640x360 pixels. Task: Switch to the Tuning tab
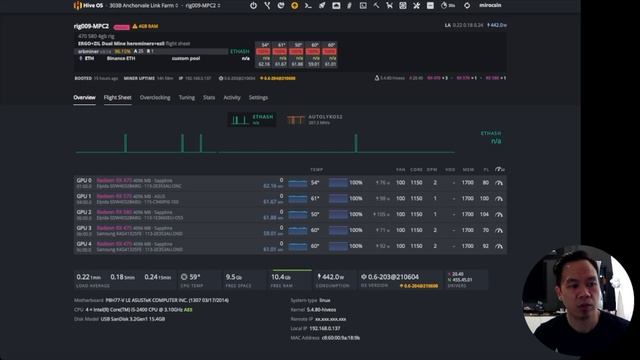click(x=187, y=98)
